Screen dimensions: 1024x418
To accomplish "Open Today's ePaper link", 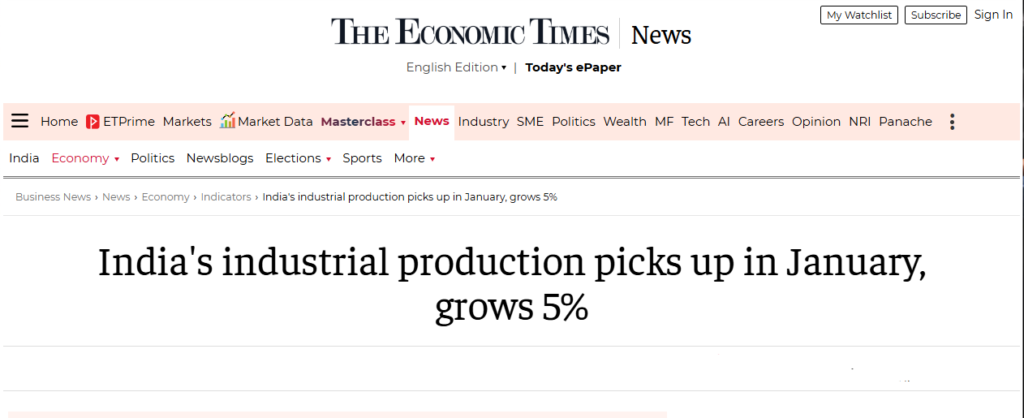I will pyautogui.click(x=573, y=67).
